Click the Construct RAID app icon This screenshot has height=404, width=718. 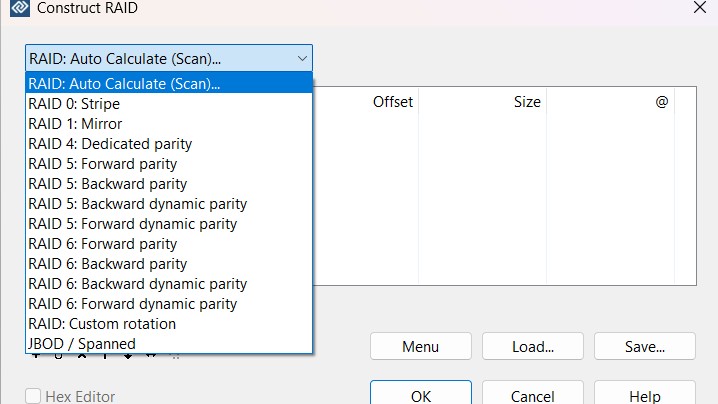click(18, 9)
